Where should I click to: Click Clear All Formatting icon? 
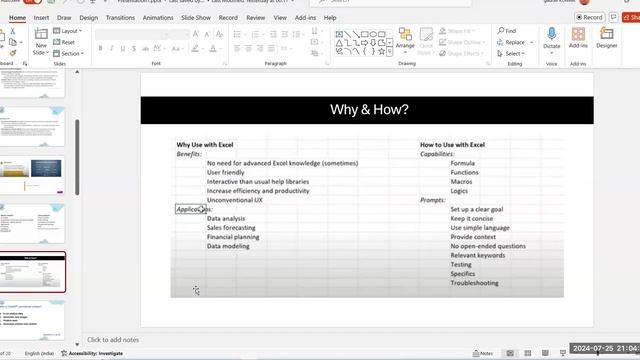[x=220, y=34]
